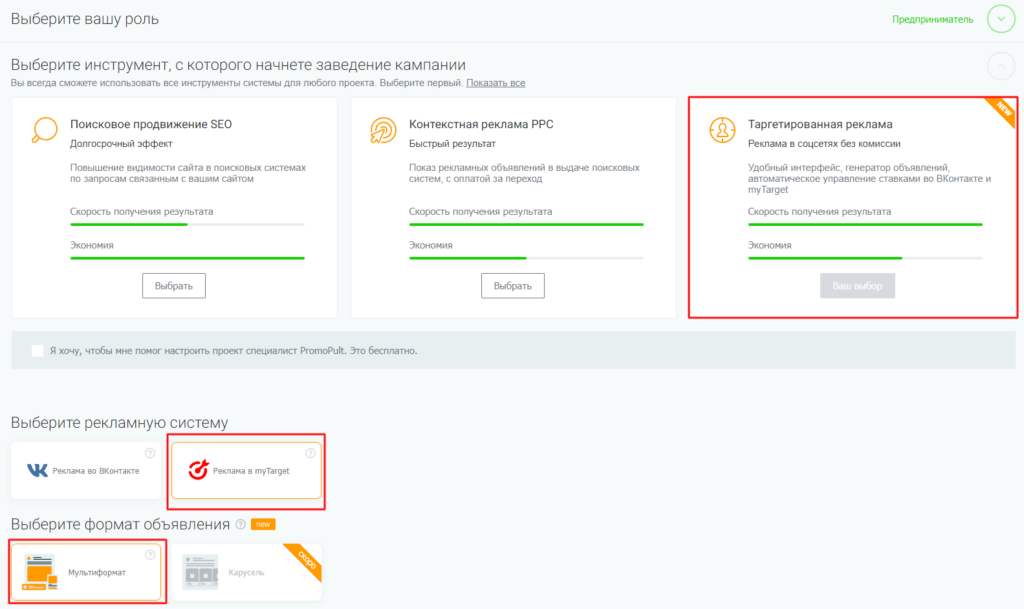Click the Контекстная реклама PPC title
The height and width of the screenshot is (609, 1024).
click(481, 124)
